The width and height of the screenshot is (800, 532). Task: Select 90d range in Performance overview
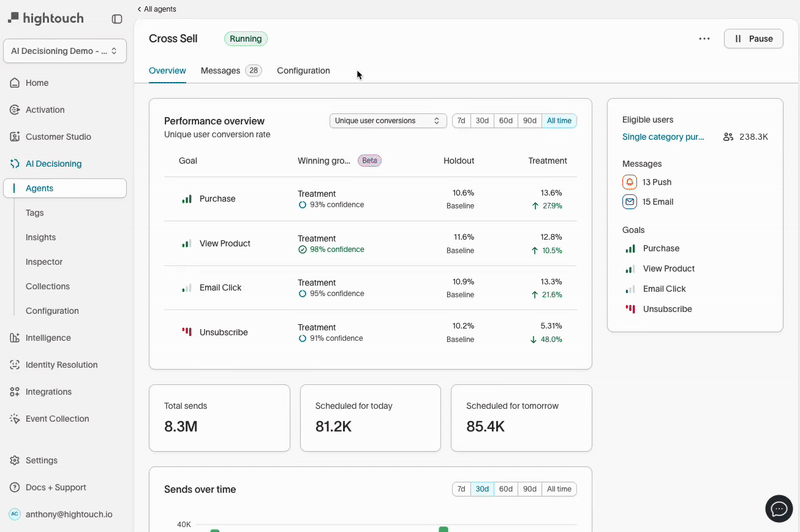click(x=529, y=121)
